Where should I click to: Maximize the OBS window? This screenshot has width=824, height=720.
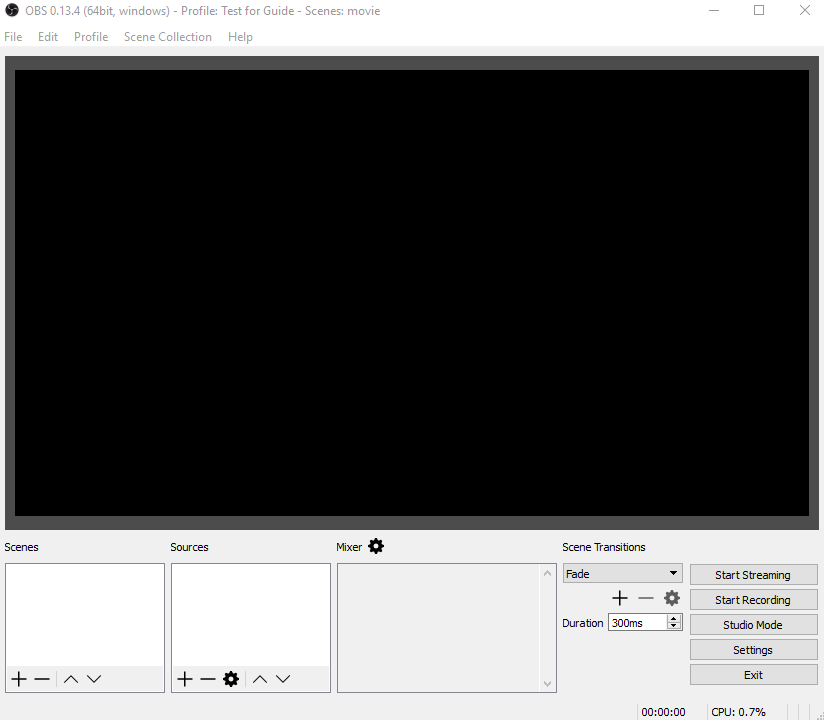[759, 10]
